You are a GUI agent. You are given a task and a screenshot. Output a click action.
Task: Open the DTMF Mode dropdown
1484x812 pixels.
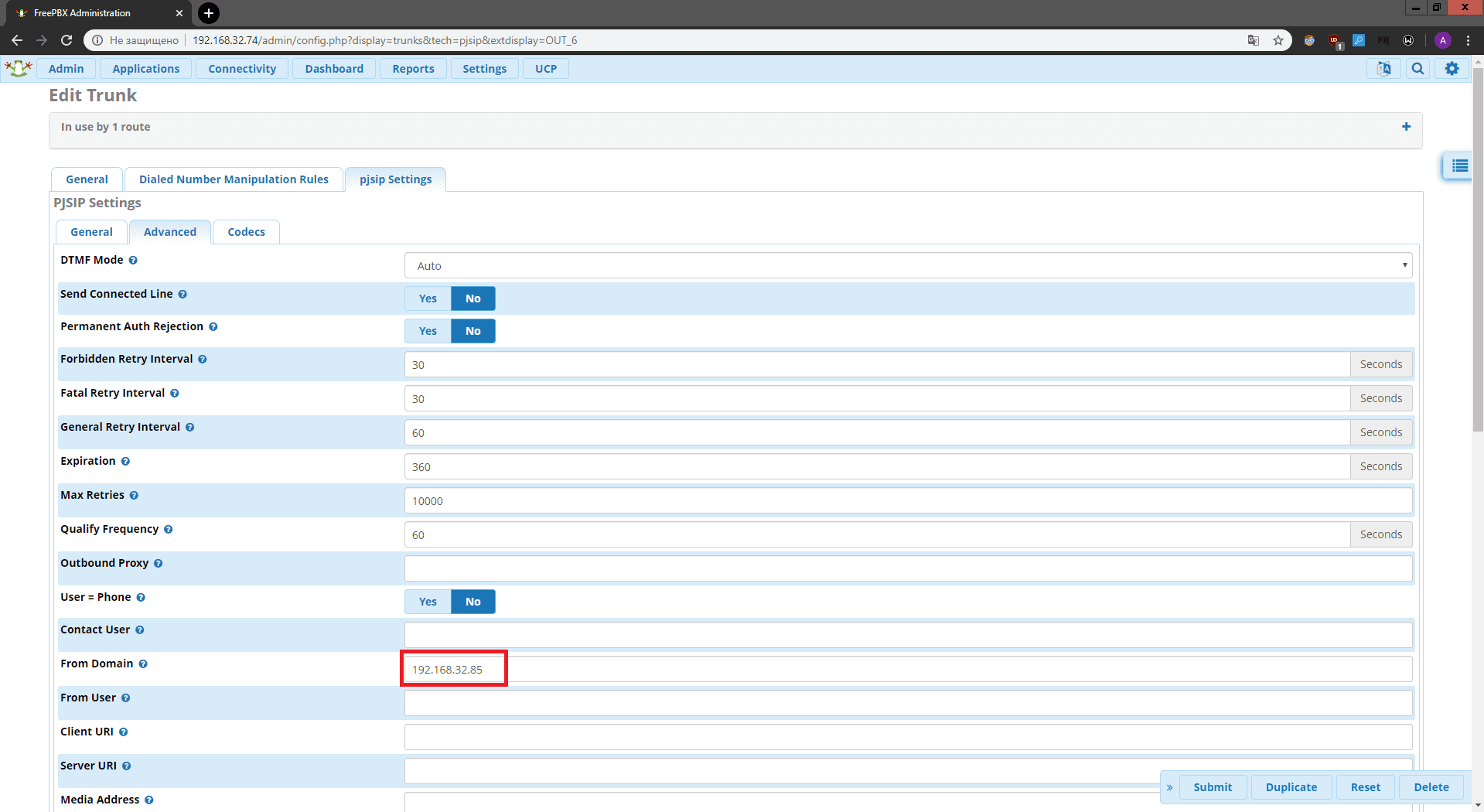coord(908,266)
